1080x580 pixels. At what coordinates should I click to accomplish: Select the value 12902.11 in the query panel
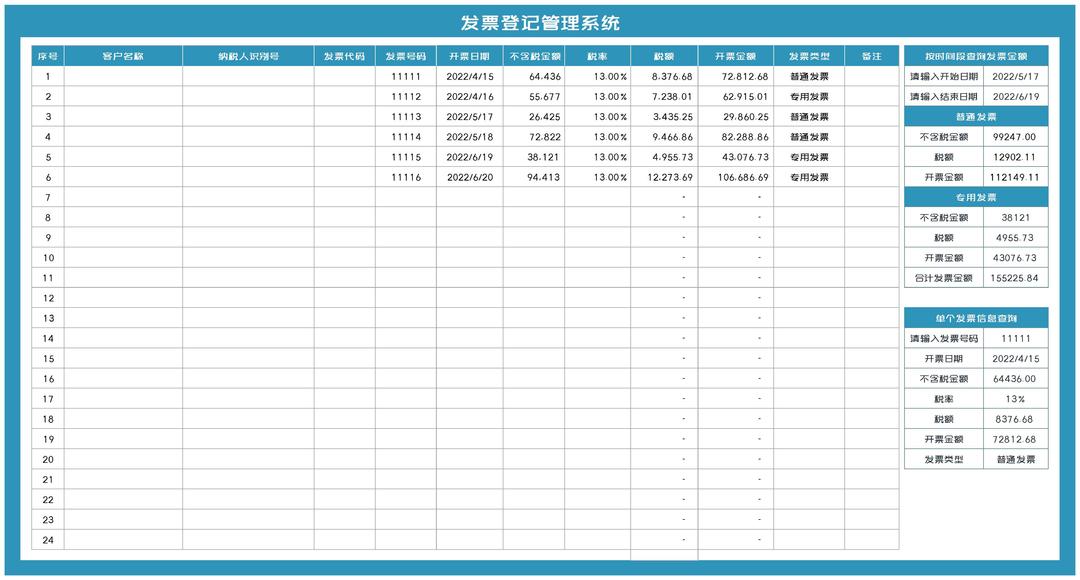(x=1016, y=157)
